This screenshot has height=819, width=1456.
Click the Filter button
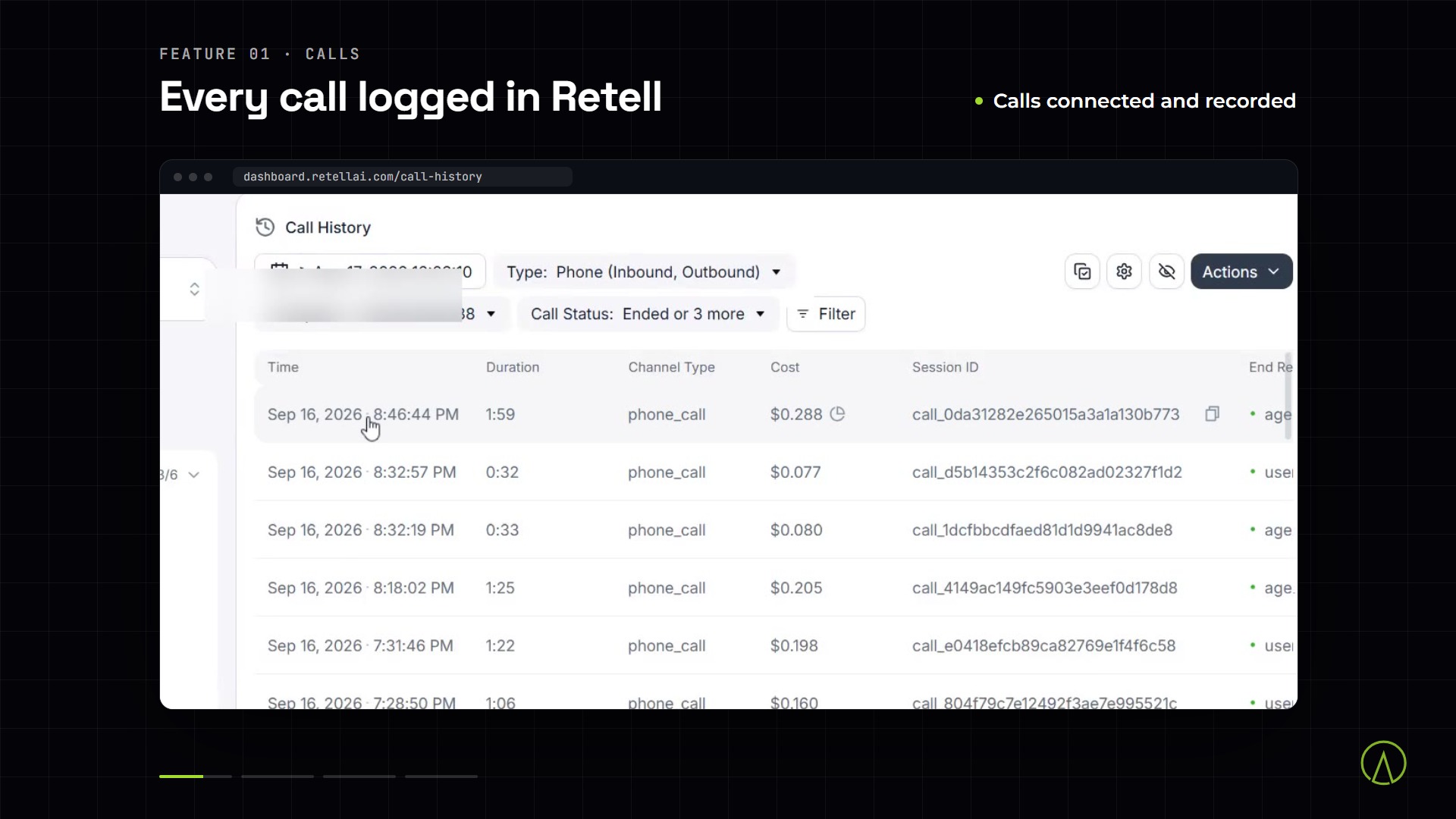pos(826,314)
